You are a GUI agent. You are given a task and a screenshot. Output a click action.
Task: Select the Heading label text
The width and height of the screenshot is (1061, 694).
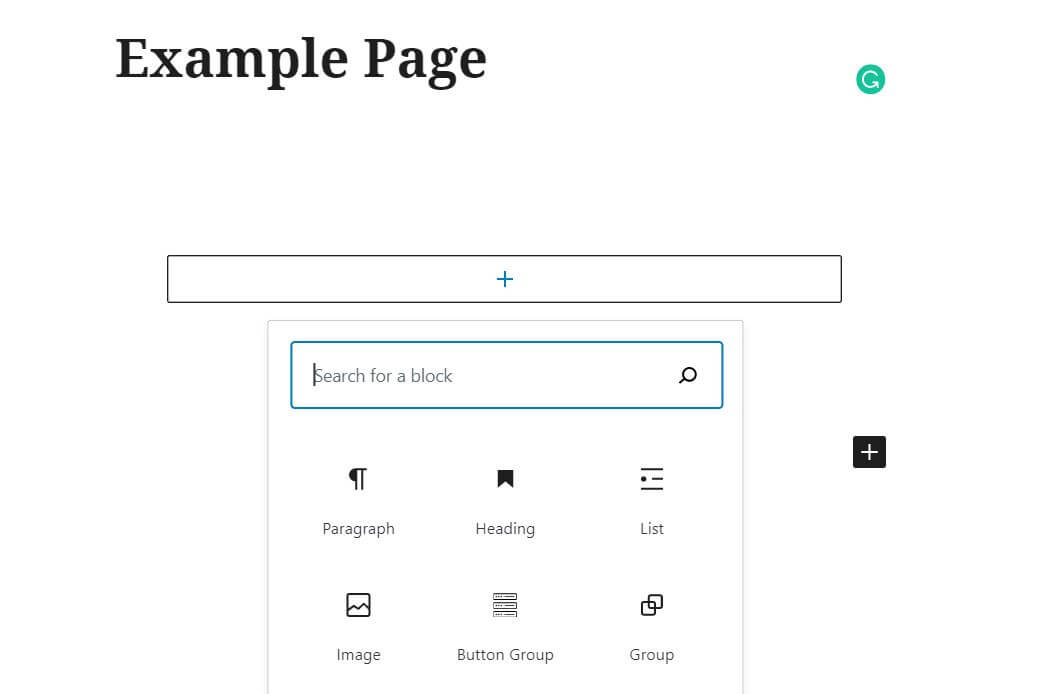(505, 528)
